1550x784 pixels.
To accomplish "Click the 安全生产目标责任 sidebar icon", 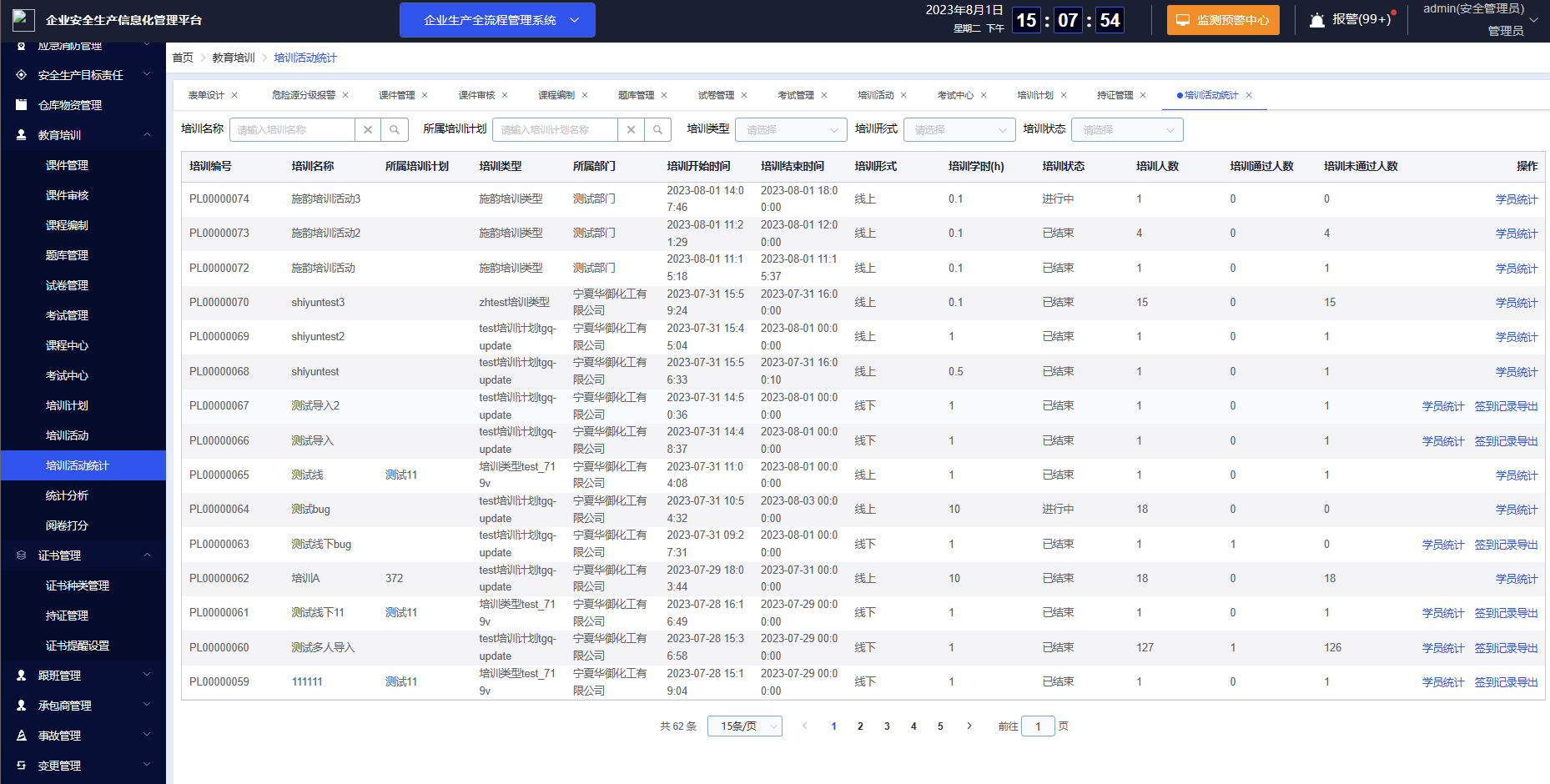I will [21, 75].
